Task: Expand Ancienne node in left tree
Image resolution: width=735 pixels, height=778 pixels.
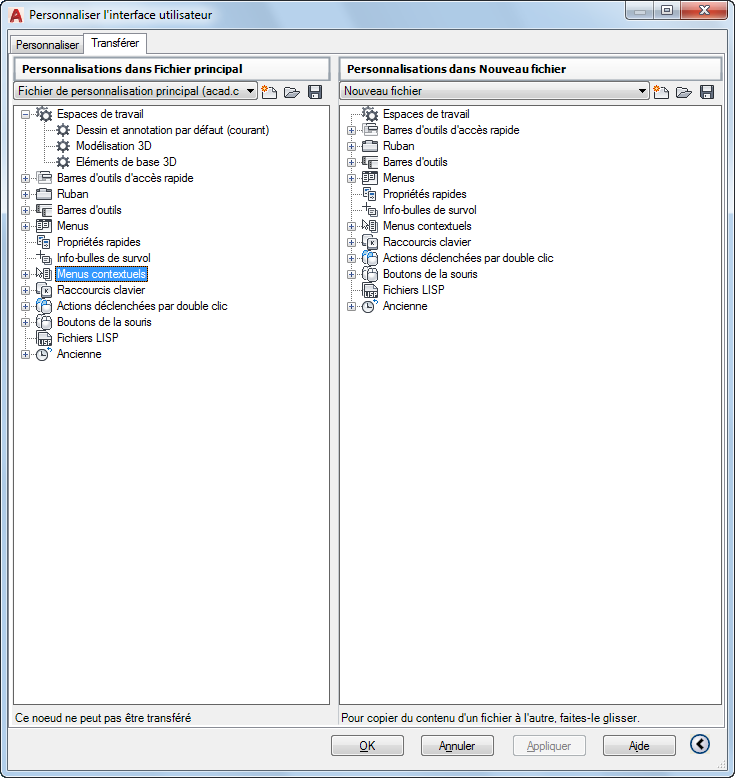Action: (x=25, y=354)
